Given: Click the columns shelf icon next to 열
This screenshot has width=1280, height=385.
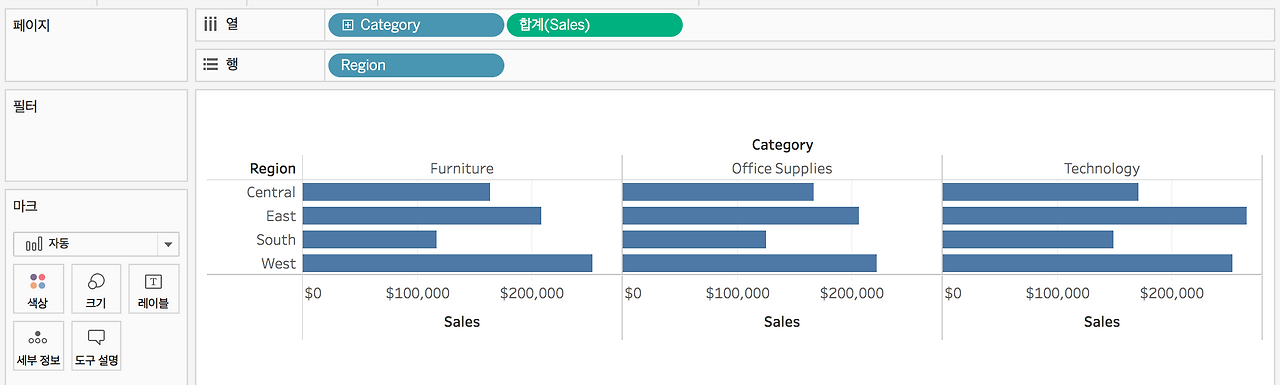Looking at the screenshot, I should coord(211,24).
